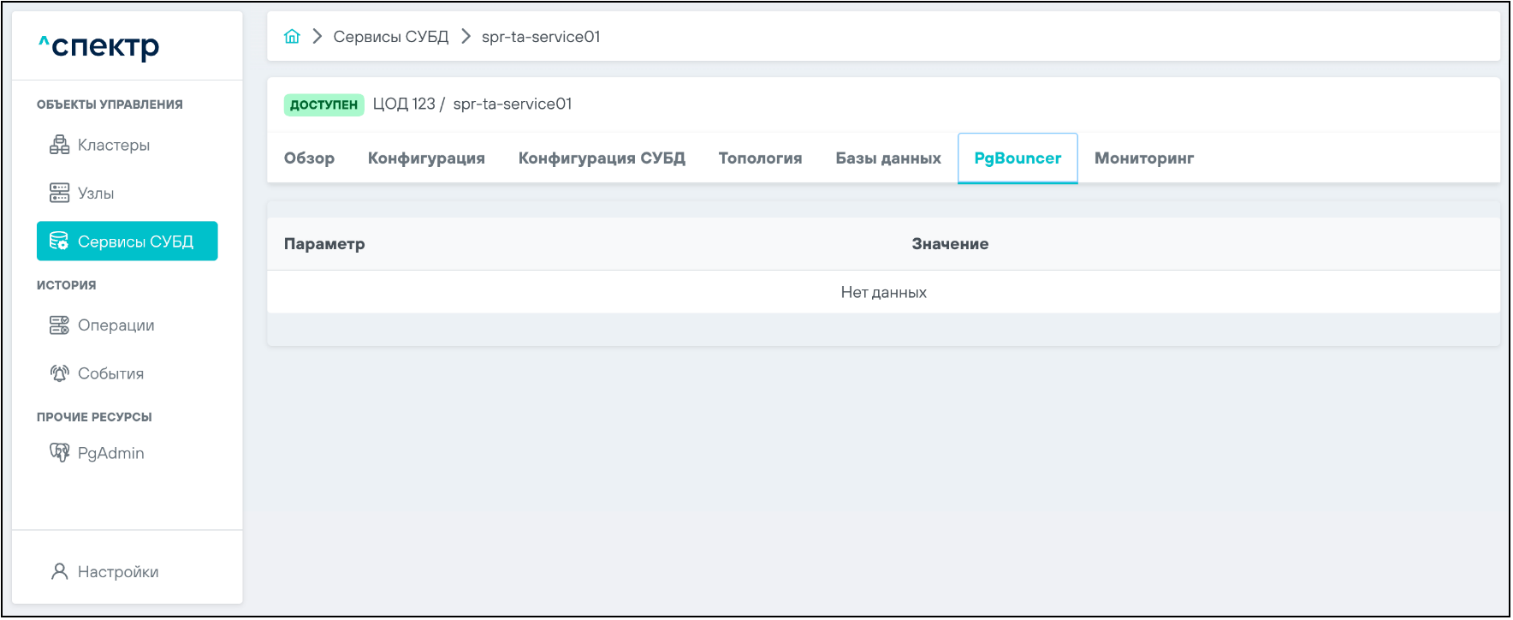Click the Значение column header
Screen dimensions: 1513x620
point(949,244)
